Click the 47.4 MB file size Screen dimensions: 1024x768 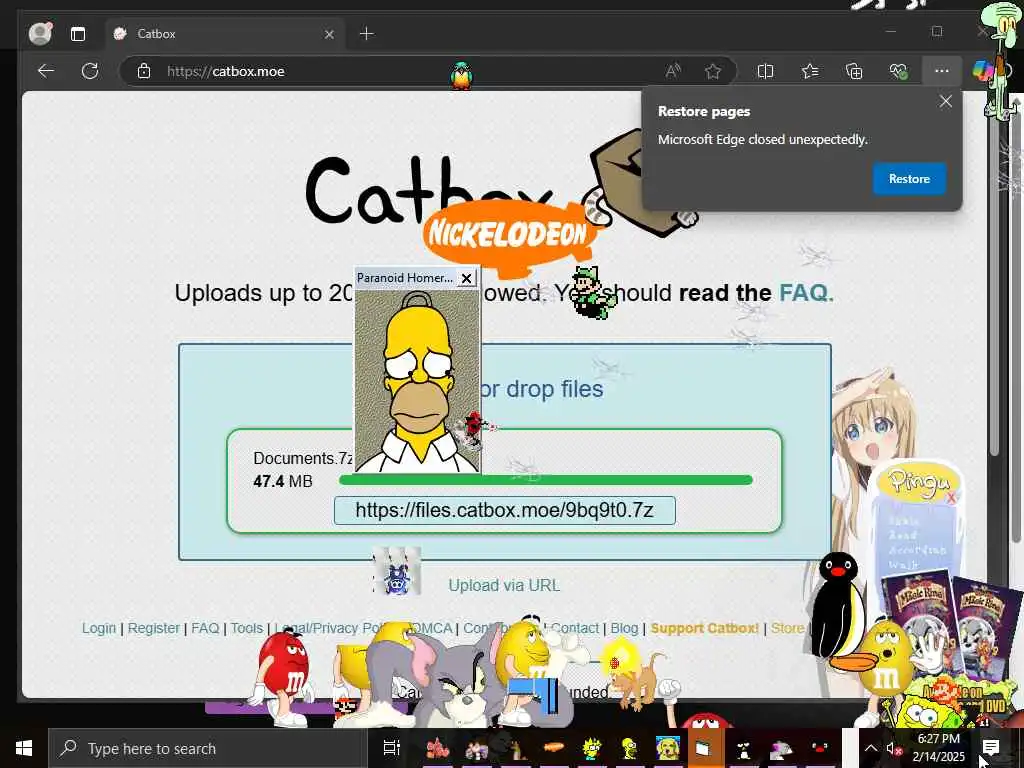coord(283,481)
